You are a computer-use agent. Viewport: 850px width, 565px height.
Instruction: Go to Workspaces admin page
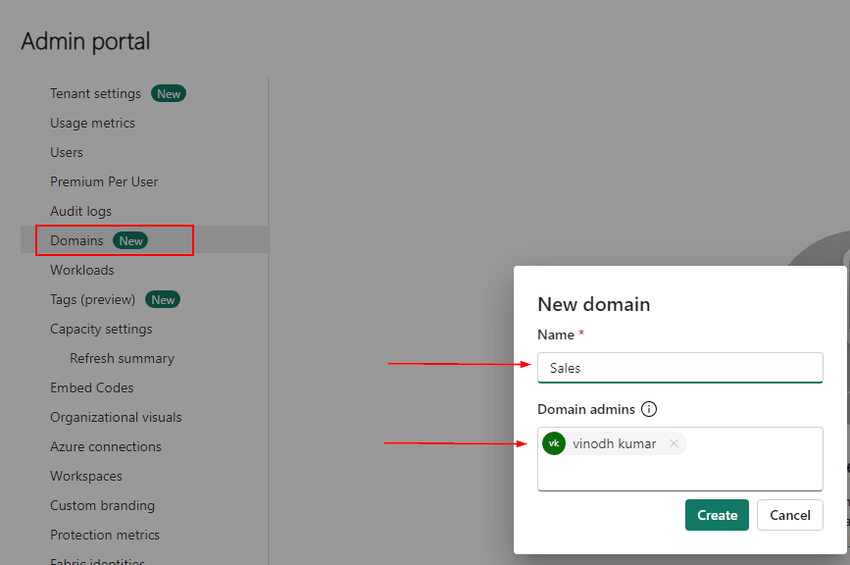coord(86,476)
